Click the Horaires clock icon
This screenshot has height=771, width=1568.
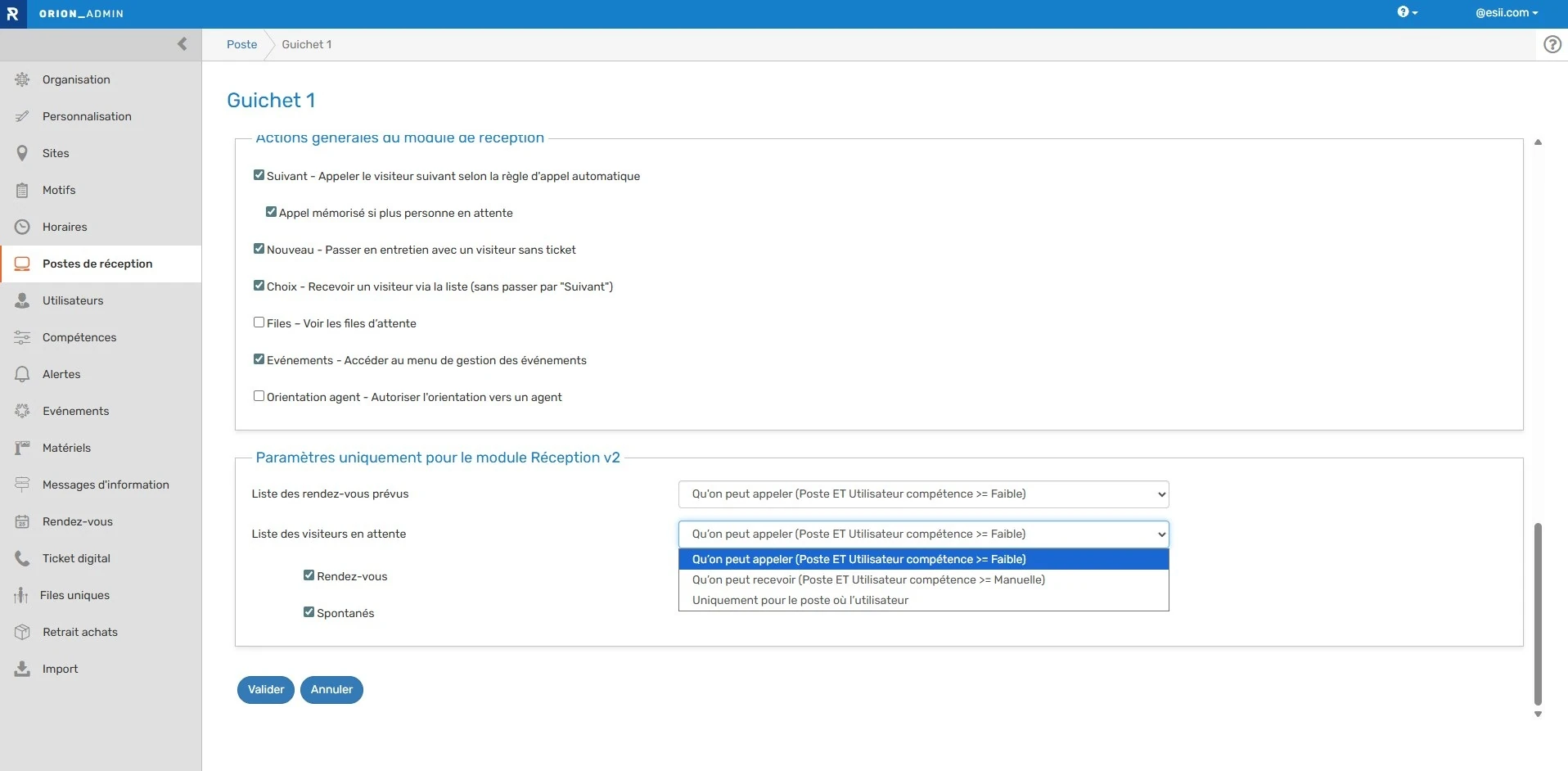pos(22,227)
